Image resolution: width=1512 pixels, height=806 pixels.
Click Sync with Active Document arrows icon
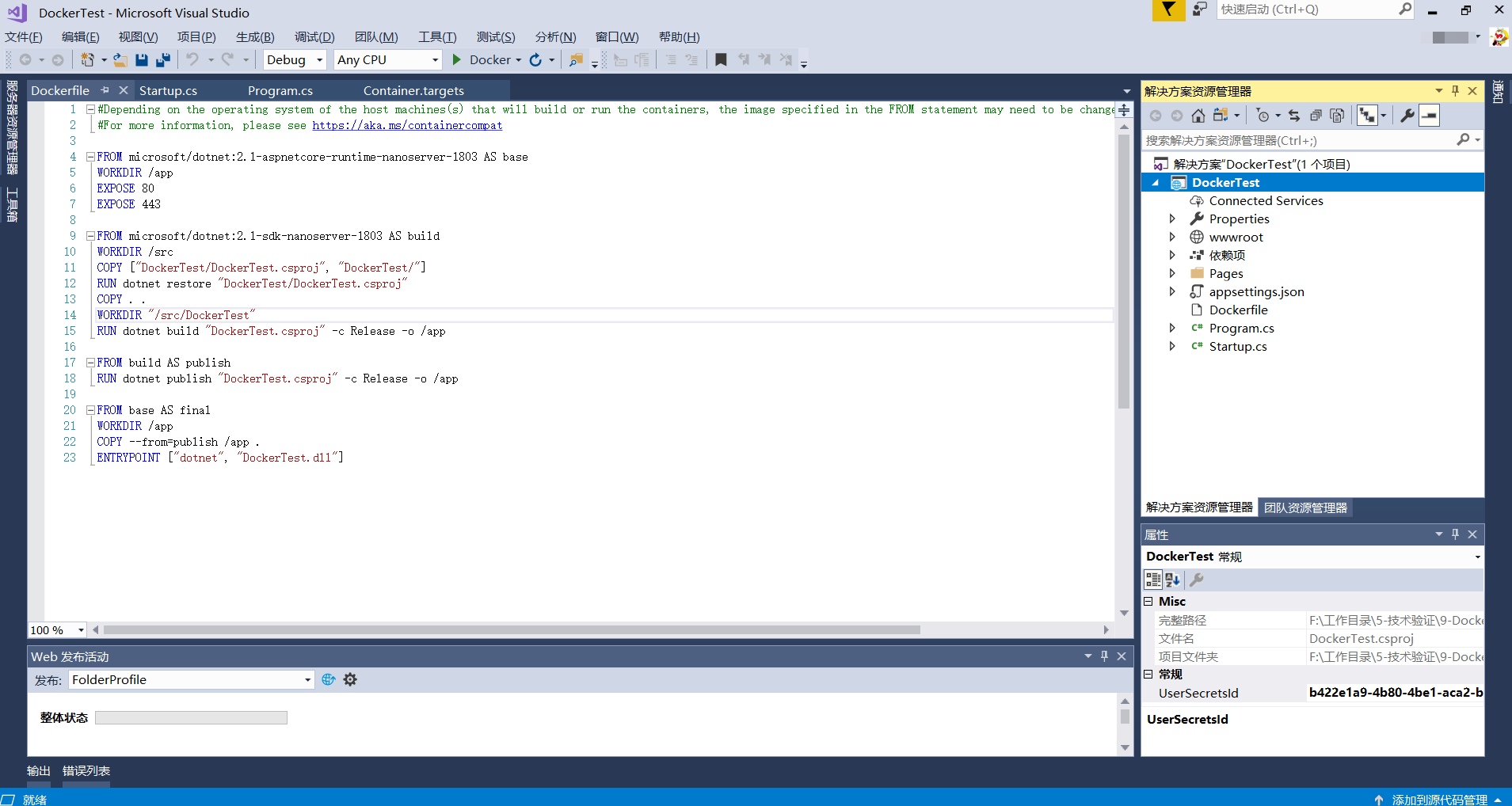[x=1294, y=116]
